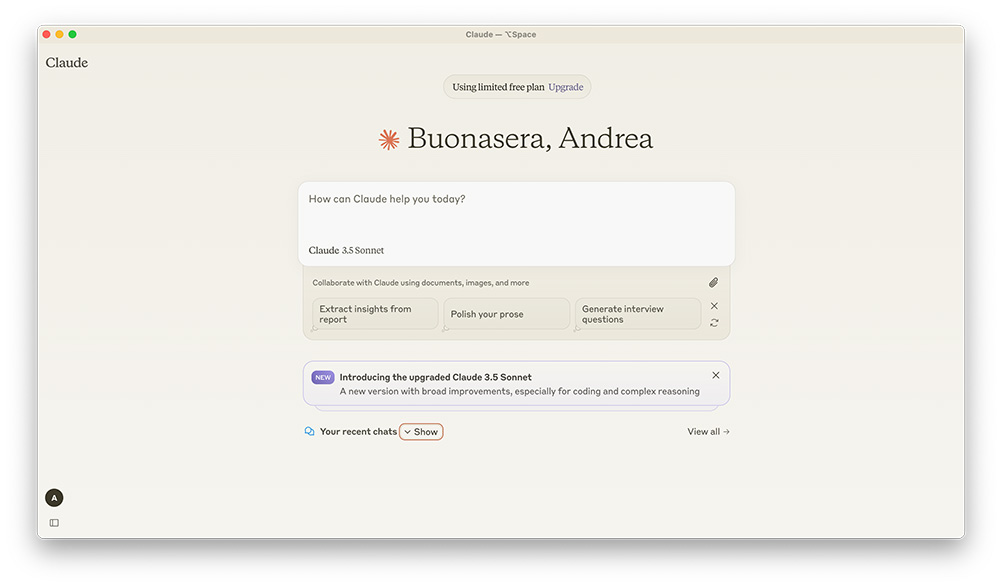The width and height of the screenshot is (1000, 587).
Task: Refresh suggested prompts with the reload icon
Action: click(x=714, y=323)
